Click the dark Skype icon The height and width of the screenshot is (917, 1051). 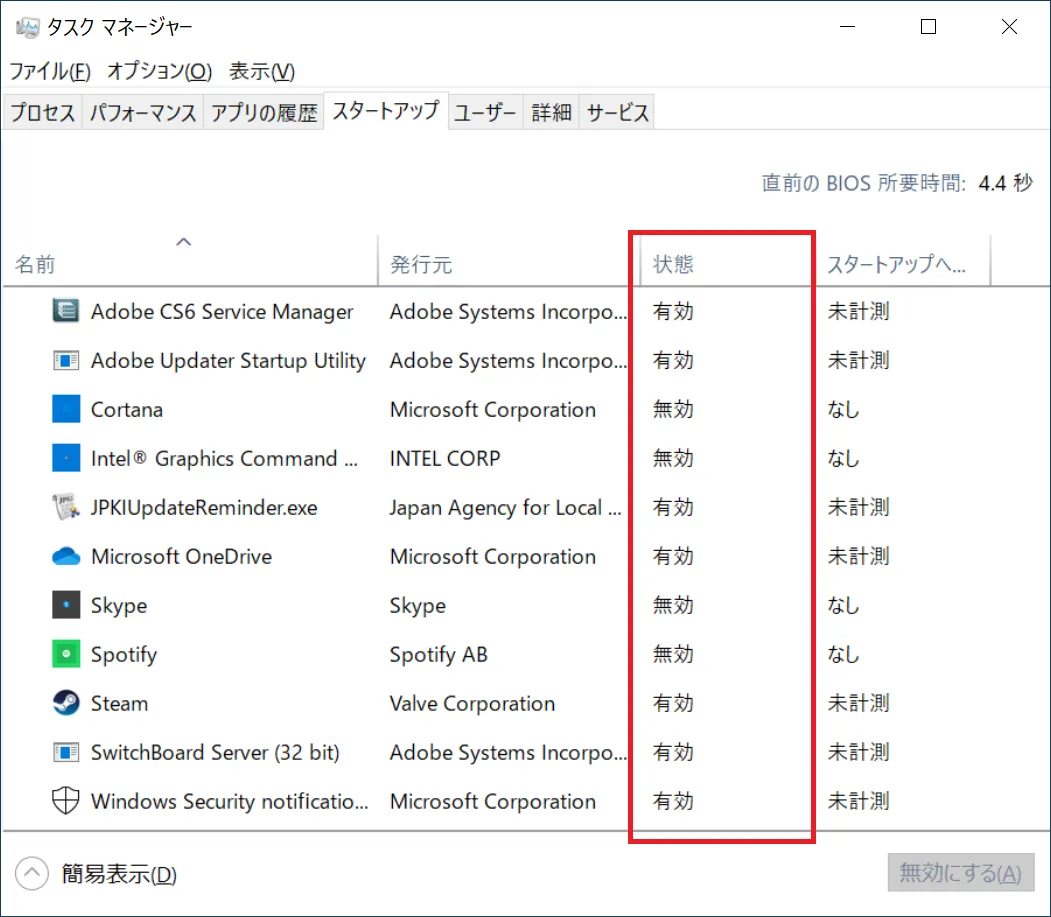[x=66, y=605]
